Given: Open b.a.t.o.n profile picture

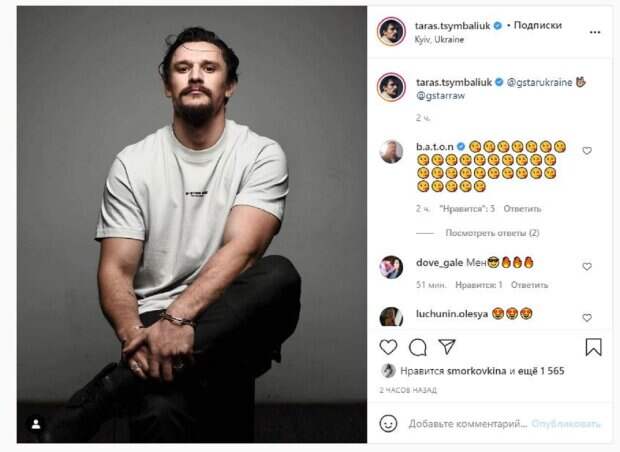Looking at the screenshot, I should click(391, 151).
